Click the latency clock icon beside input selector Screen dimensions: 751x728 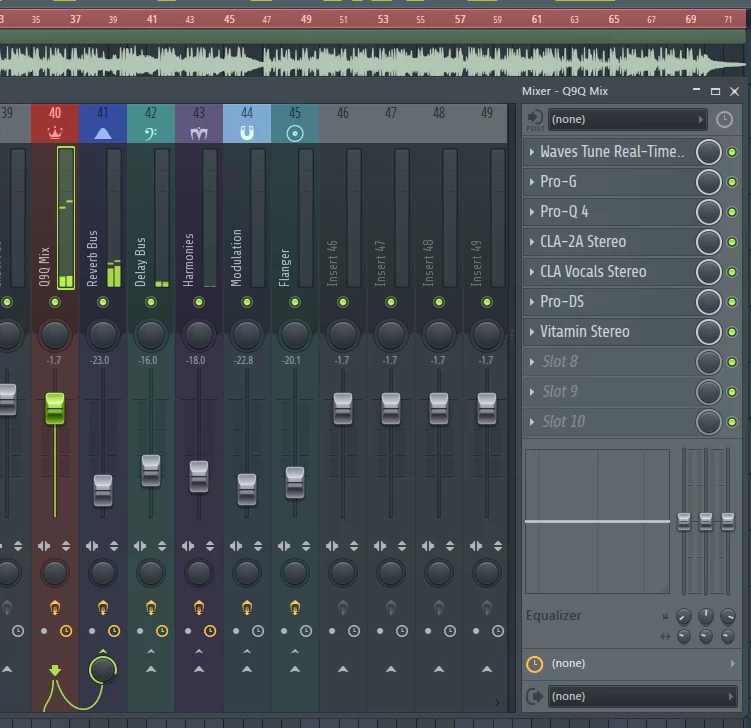pyautogui.click(x=725, y=119)
